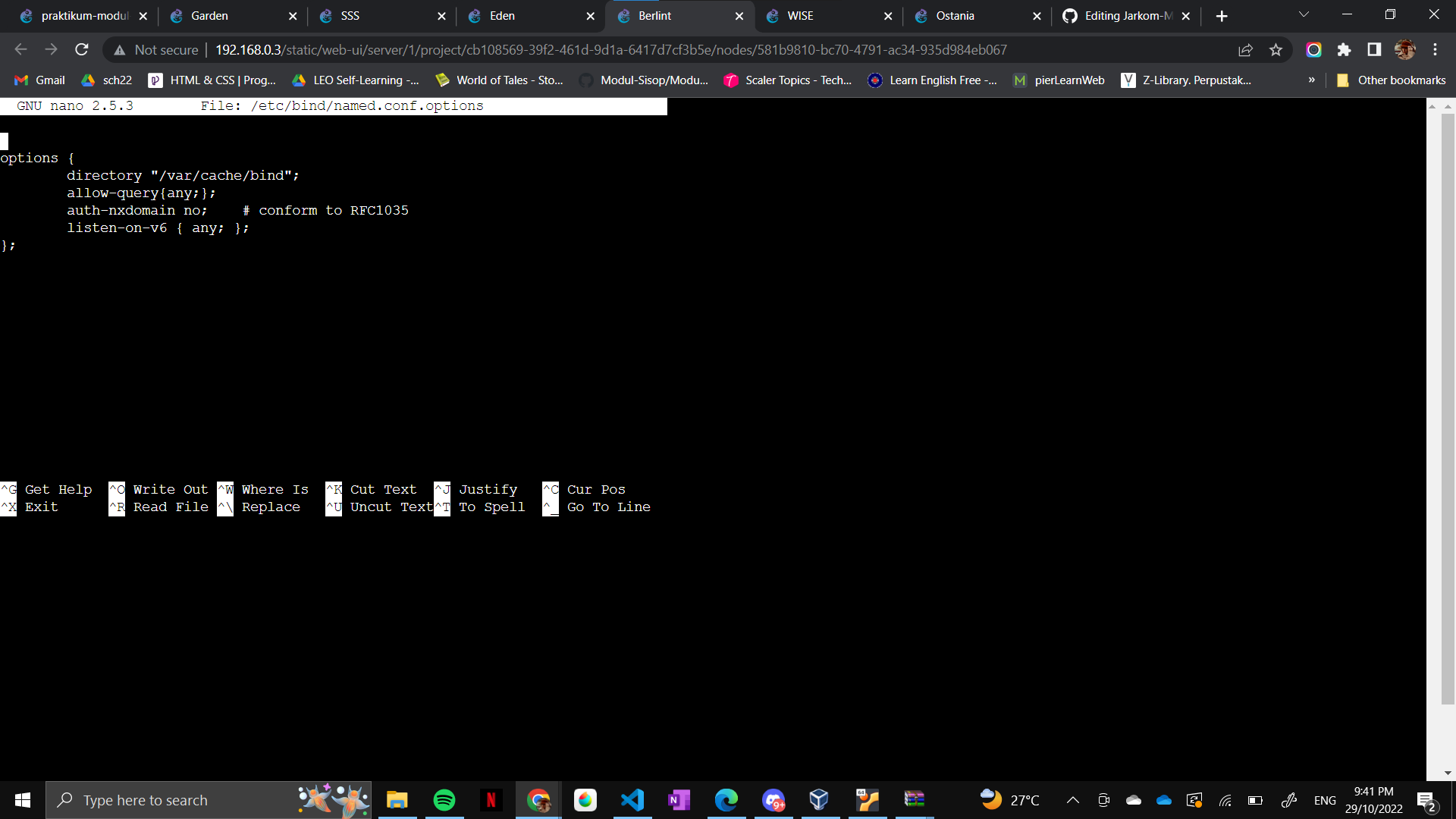Reload the page with refresh icon
1456x819 pixels.
coord(82,50)
